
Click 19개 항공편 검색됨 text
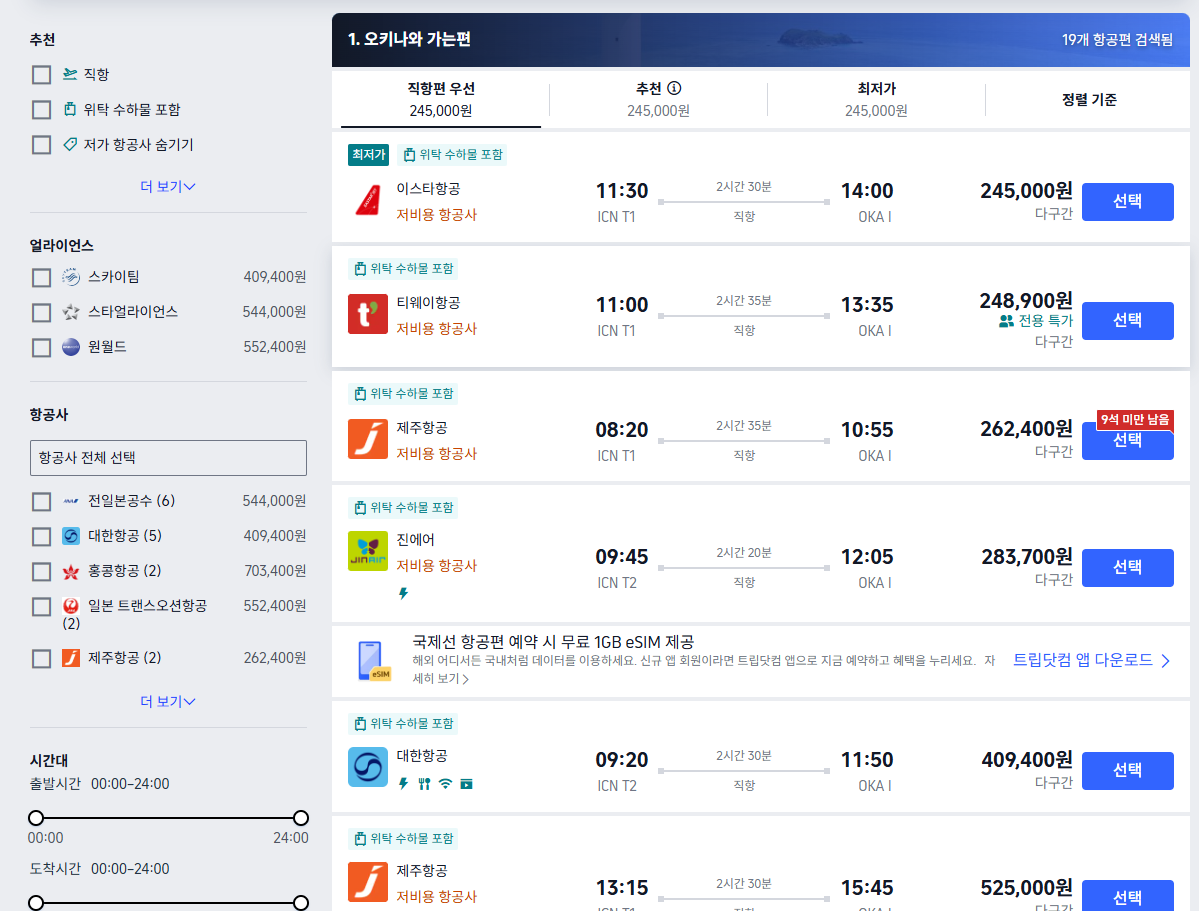click(1116, 40)
